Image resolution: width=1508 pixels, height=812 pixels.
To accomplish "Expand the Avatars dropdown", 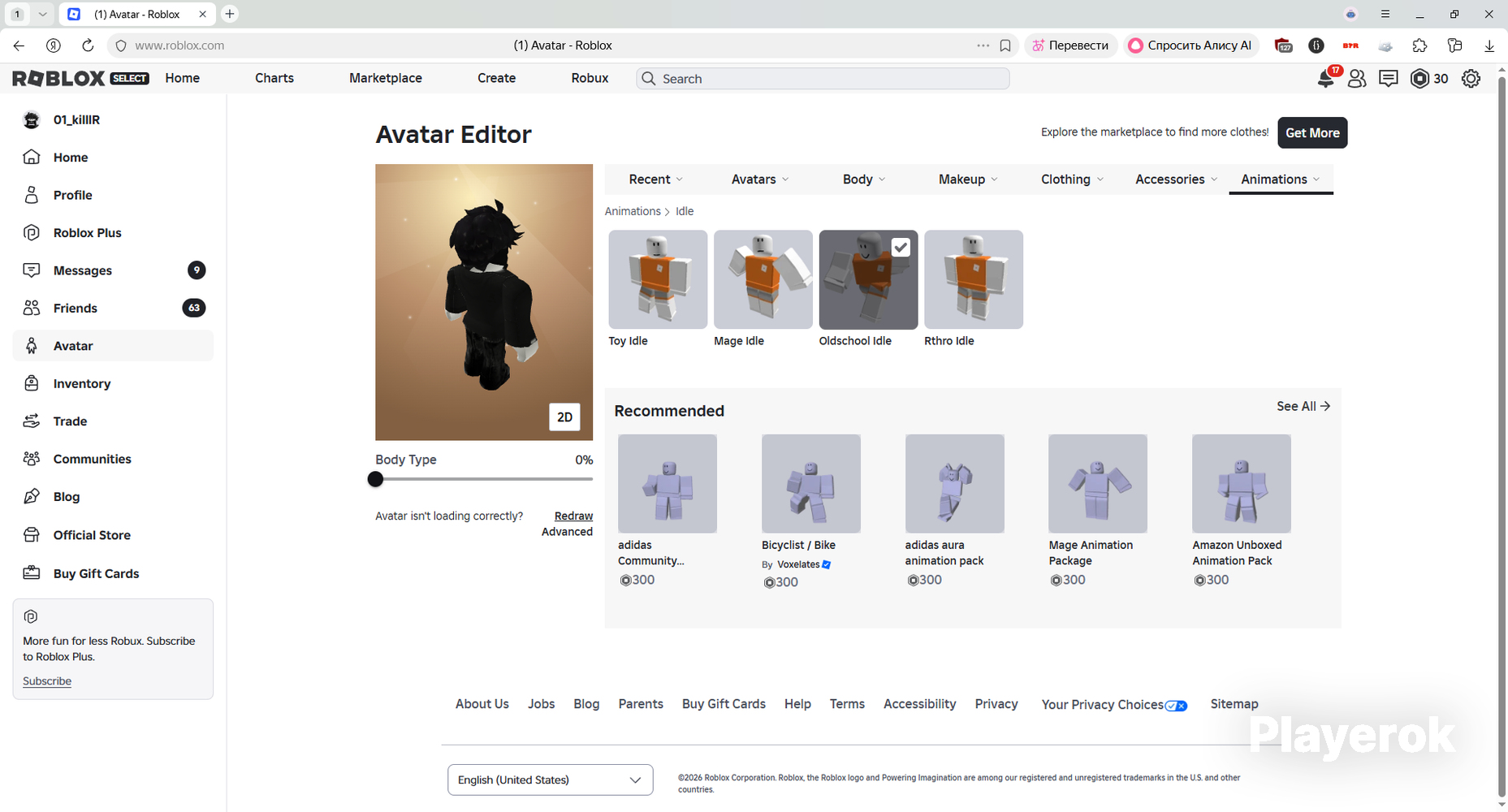I will 760,179.
